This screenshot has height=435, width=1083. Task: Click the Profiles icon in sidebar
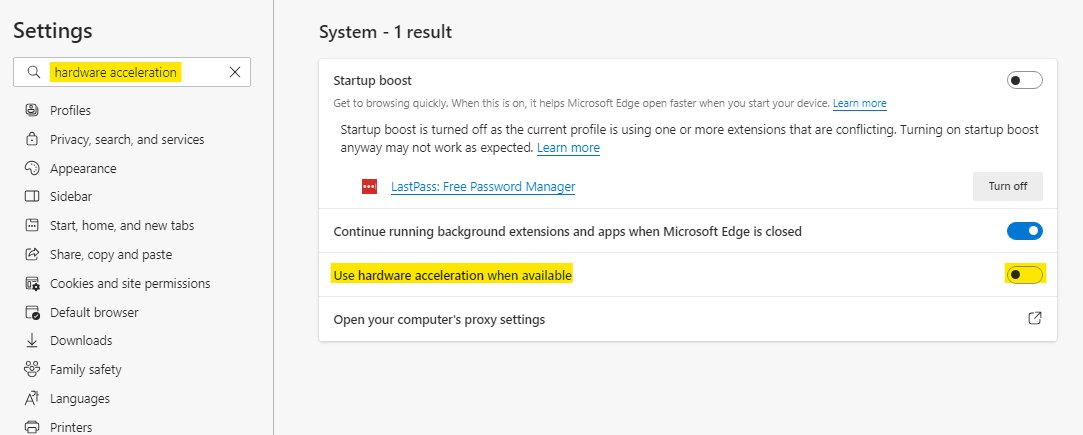(x=32, y=110)
